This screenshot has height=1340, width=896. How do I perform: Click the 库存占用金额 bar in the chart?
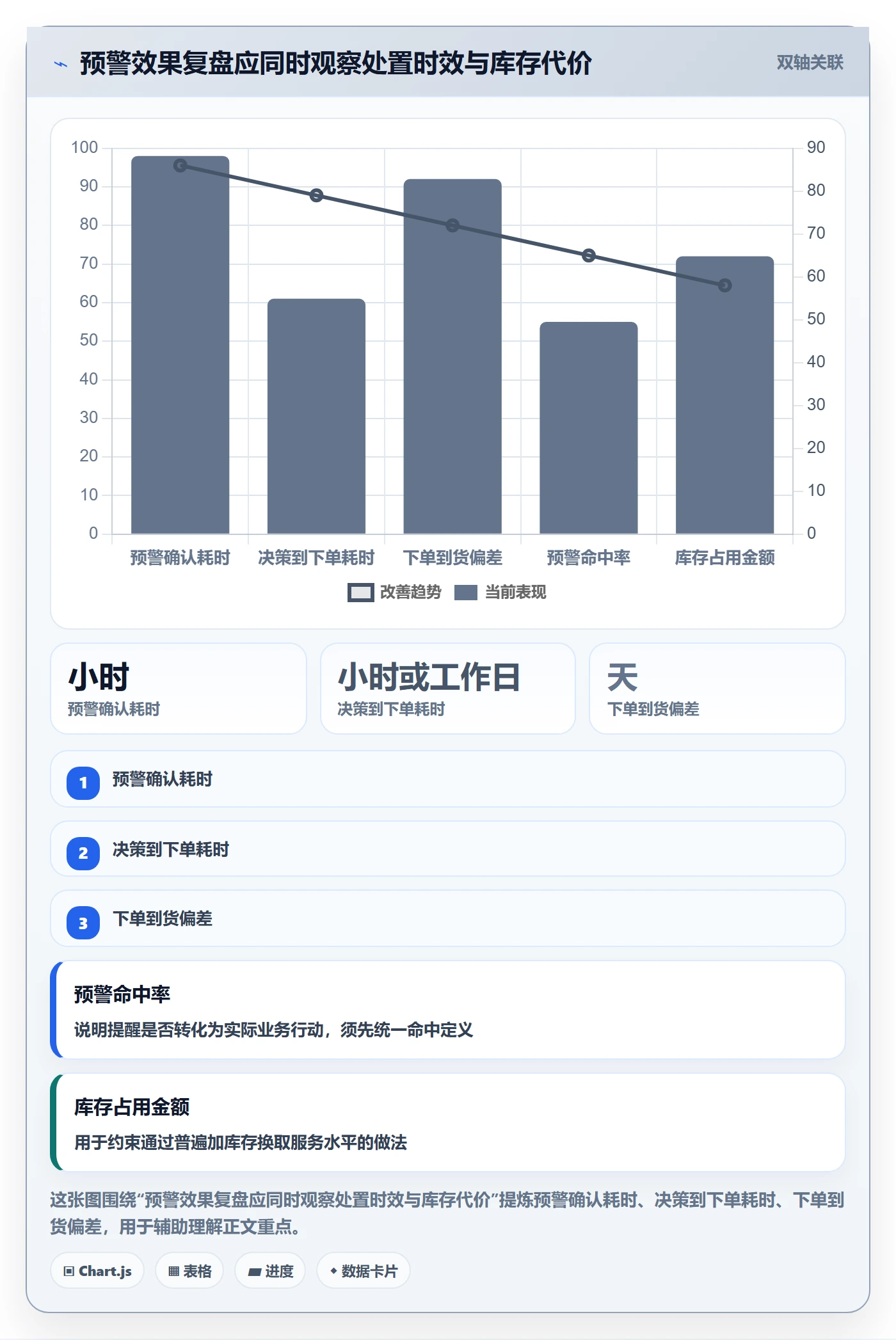[725, 395]
